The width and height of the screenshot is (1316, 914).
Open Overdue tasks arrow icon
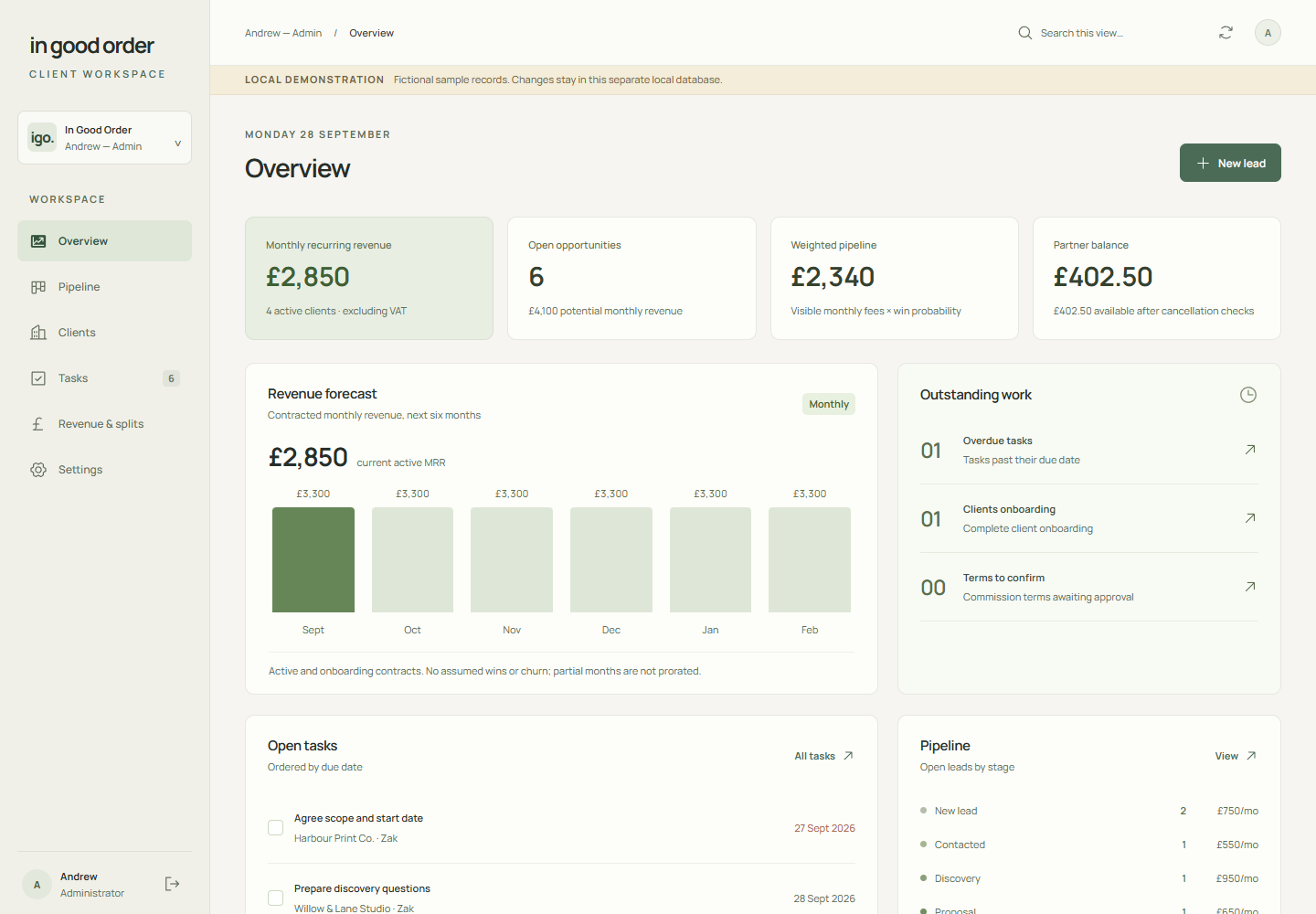[1250, 450]
